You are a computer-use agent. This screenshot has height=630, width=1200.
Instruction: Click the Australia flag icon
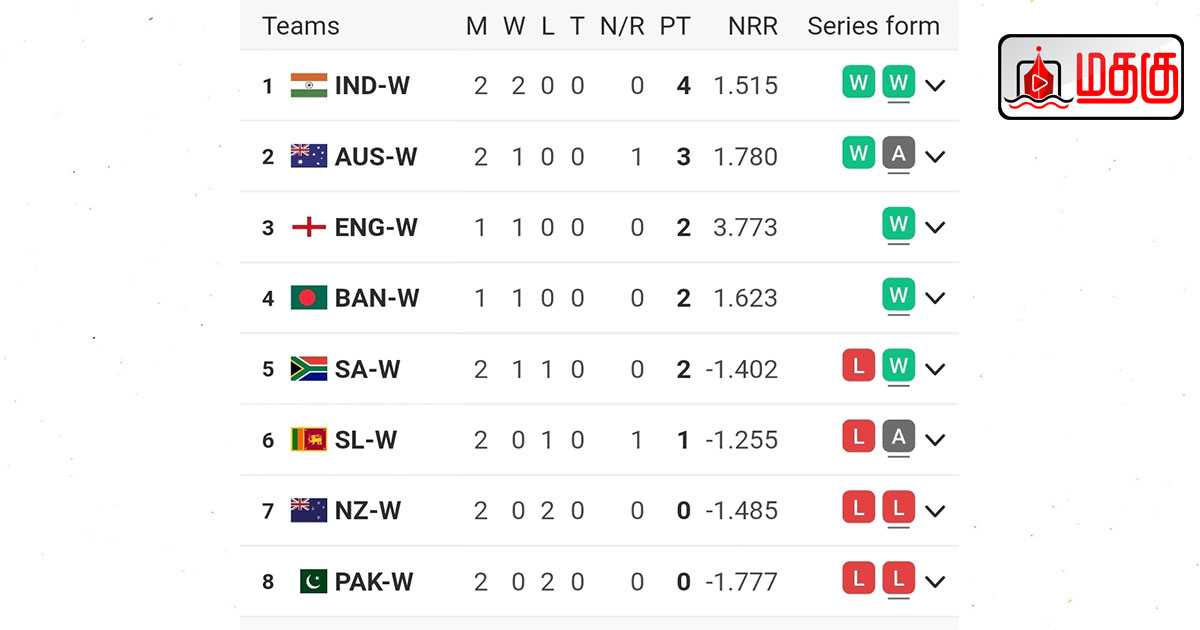309,157
